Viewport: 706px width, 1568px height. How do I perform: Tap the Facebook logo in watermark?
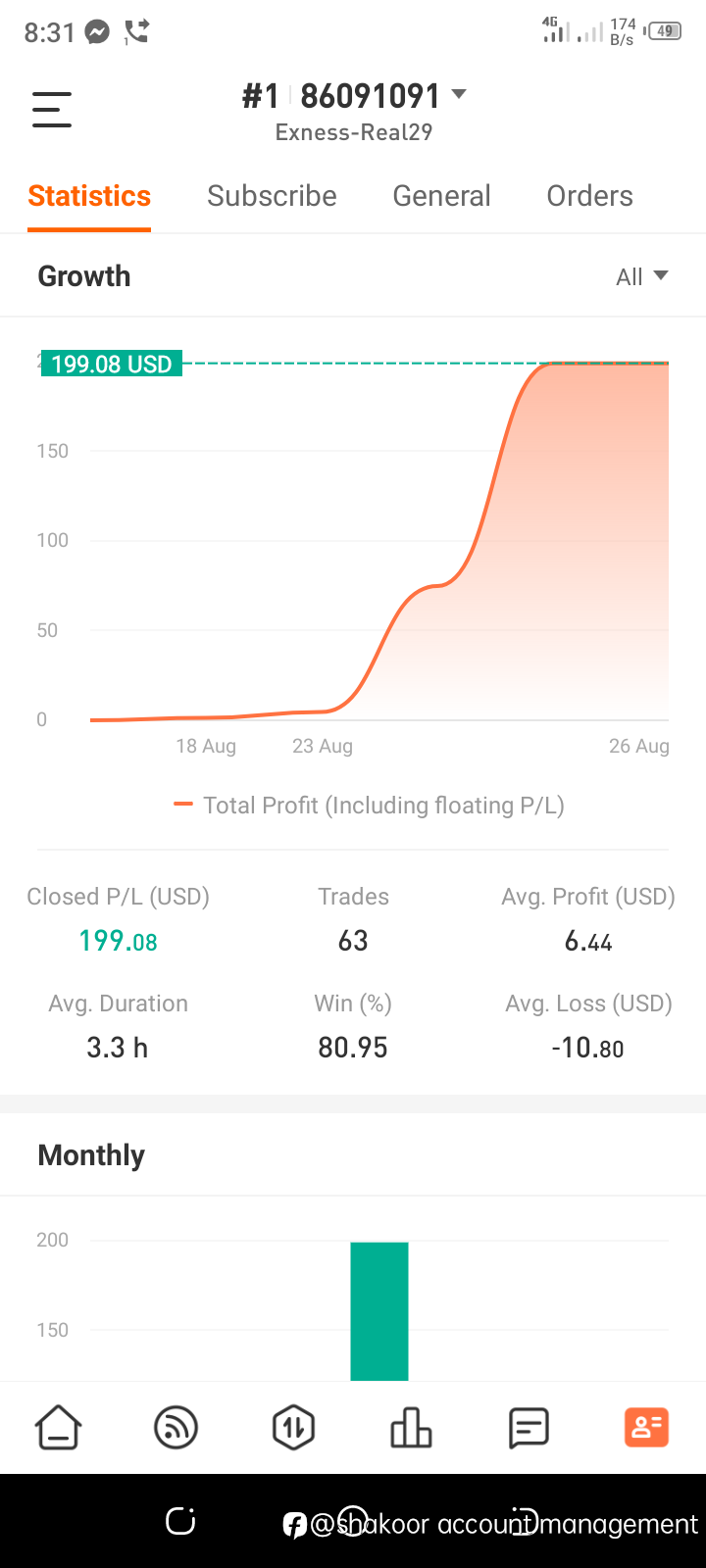click(294, 1525)
